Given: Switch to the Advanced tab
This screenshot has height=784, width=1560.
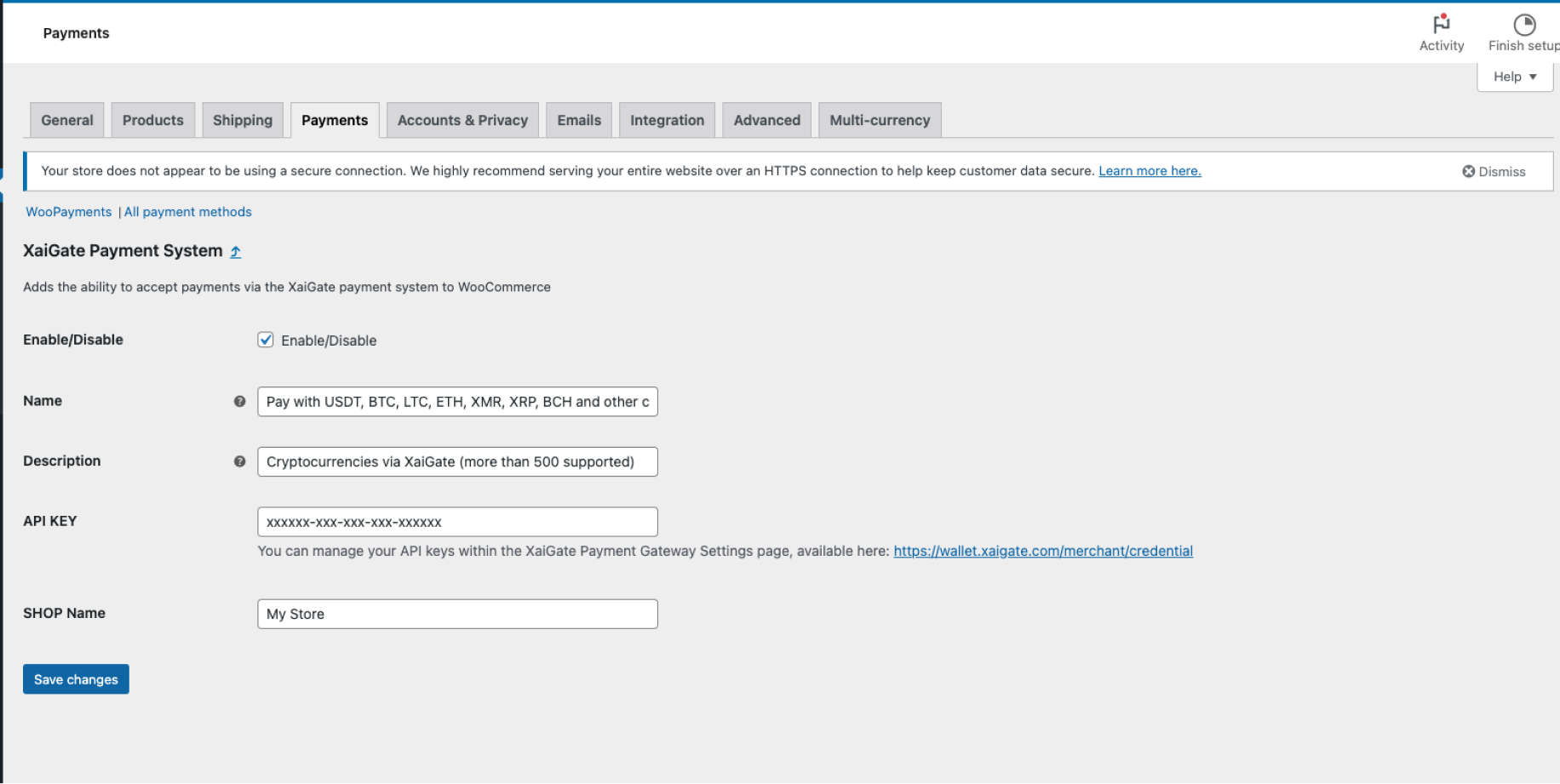Looking at the screenshot, I should (x=766, y=120).
